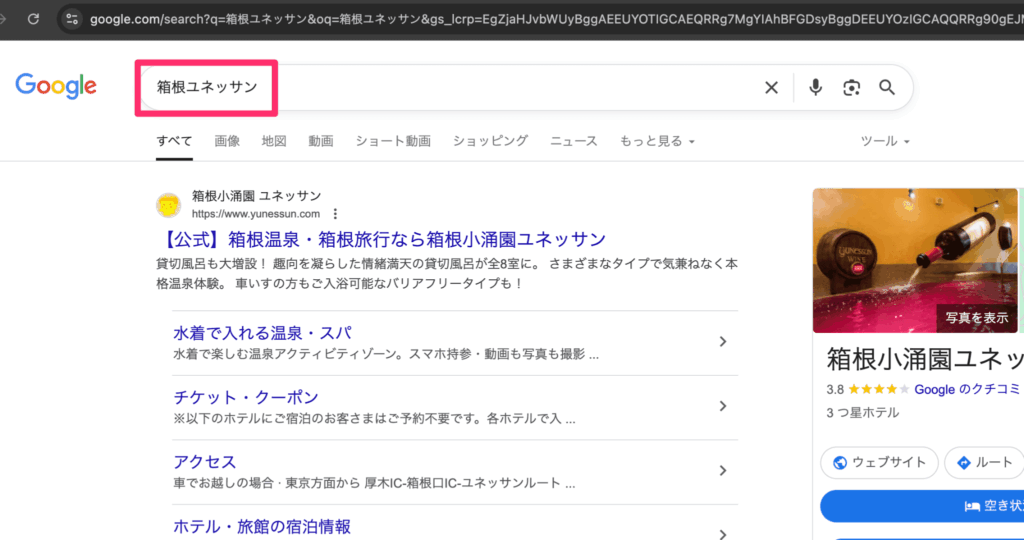
Task: Switch to the 地図 tab
Action: [x=274, y=141]
